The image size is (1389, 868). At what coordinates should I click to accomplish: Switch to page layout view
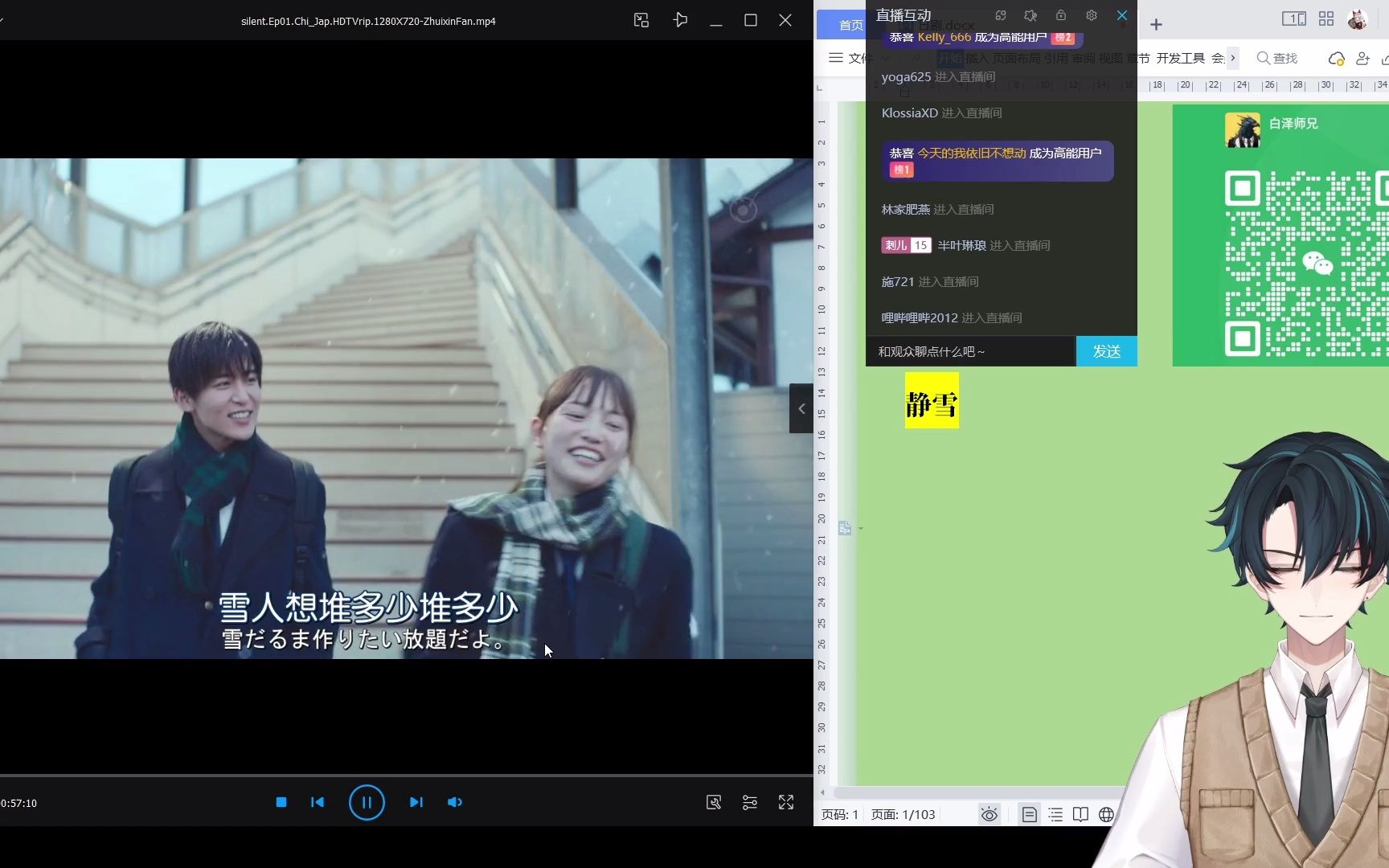1029,815
